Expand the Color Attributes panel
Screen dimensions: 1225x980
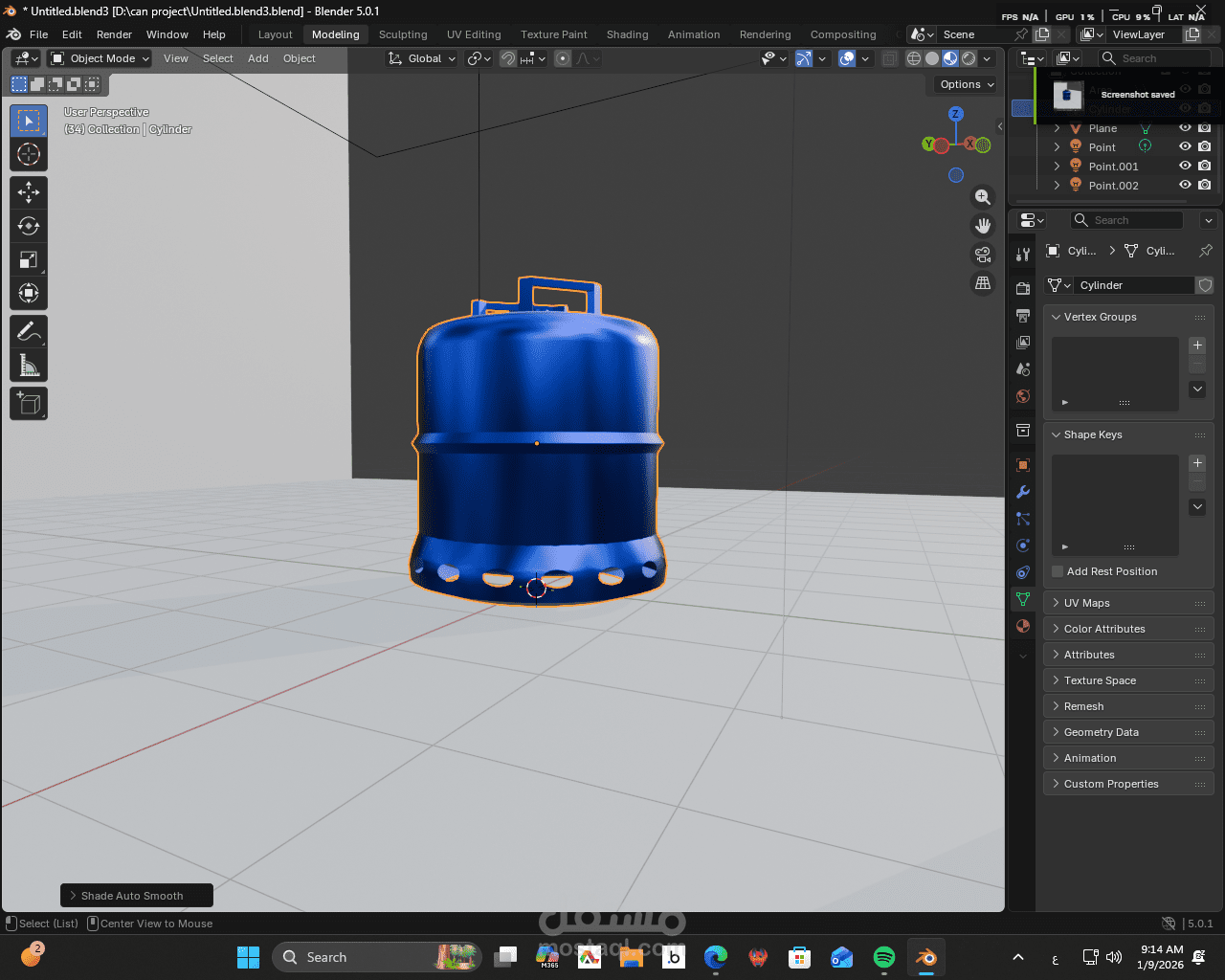[x=1057, y=629]
